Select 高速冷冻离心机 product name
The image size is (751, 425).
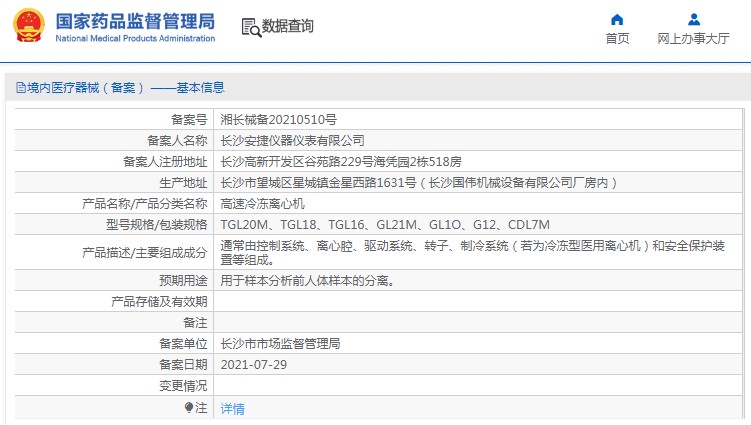[262, 204]
